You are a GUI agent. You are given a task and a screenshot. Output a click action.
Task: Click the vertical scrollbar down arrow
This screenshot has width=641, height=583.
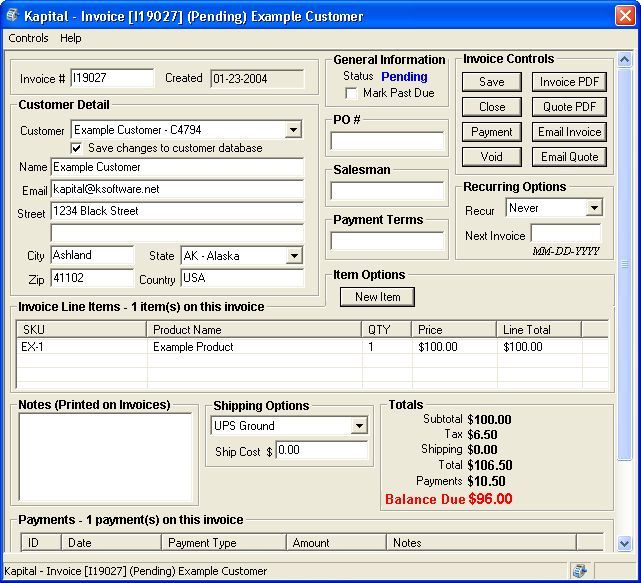pyautogui.click(x=624, y=543)
